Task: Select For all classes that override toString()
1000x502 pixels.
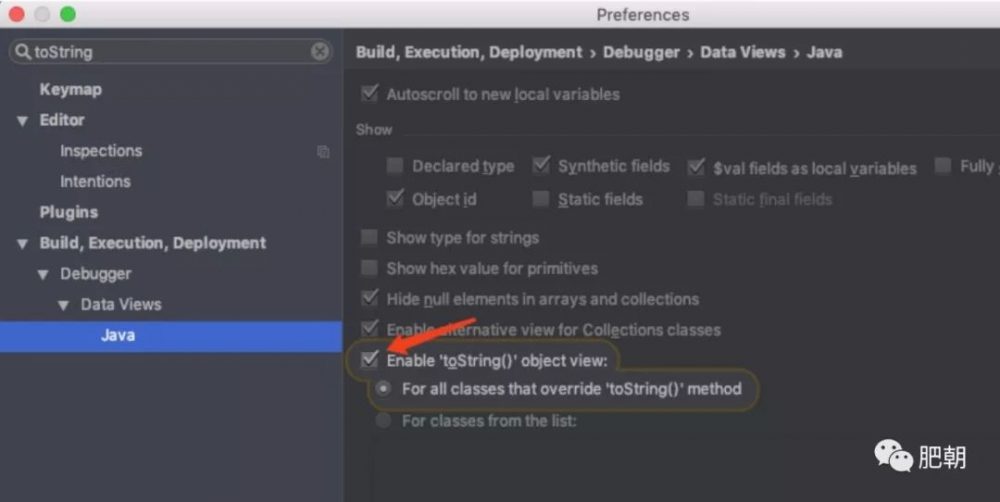Action: [x=383, y=388]
